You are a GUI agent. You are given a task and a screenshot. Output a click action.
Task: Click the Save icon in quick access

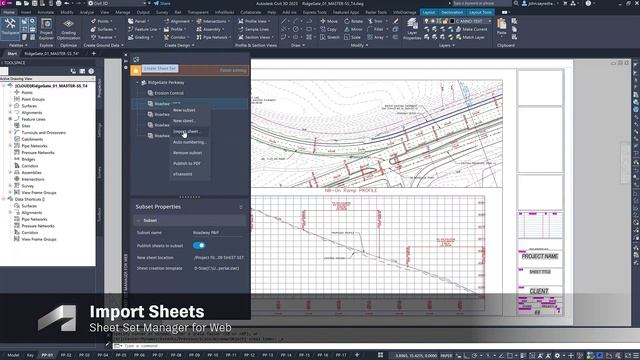click(35, 3)
